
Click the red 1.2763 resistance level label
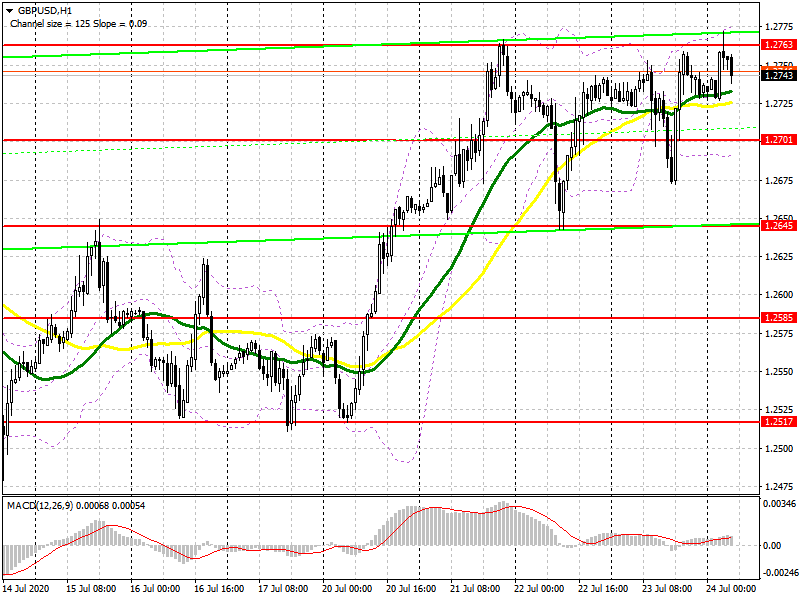779,45
